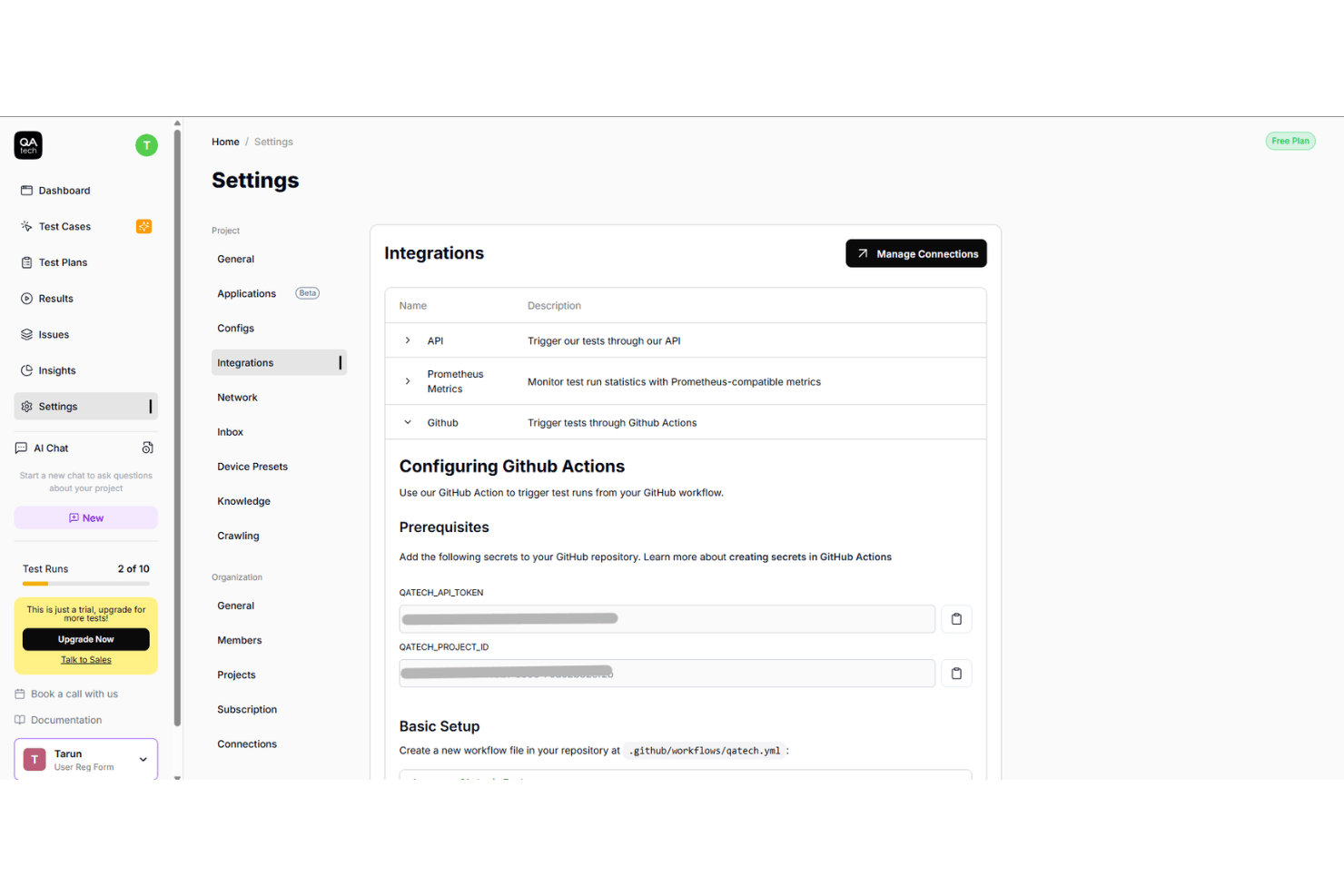Open the Network settings section
The width and height of the screenshot is (1344, 896).
238,398
